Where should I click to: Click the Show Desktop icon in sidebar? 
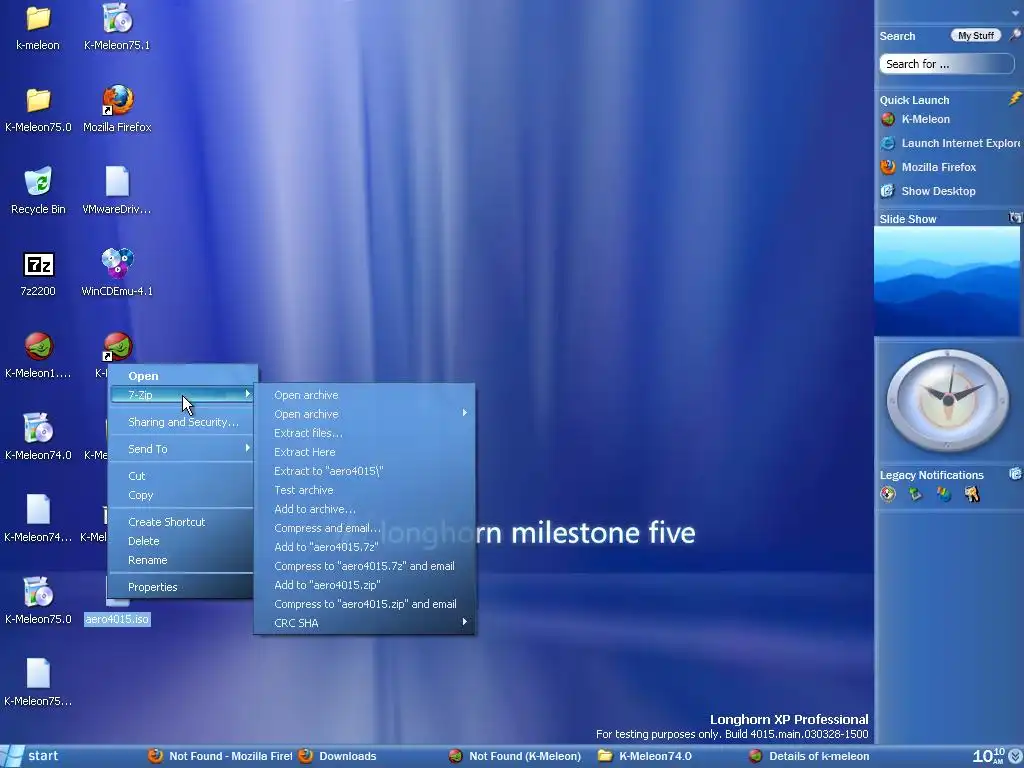pos(888,191)
